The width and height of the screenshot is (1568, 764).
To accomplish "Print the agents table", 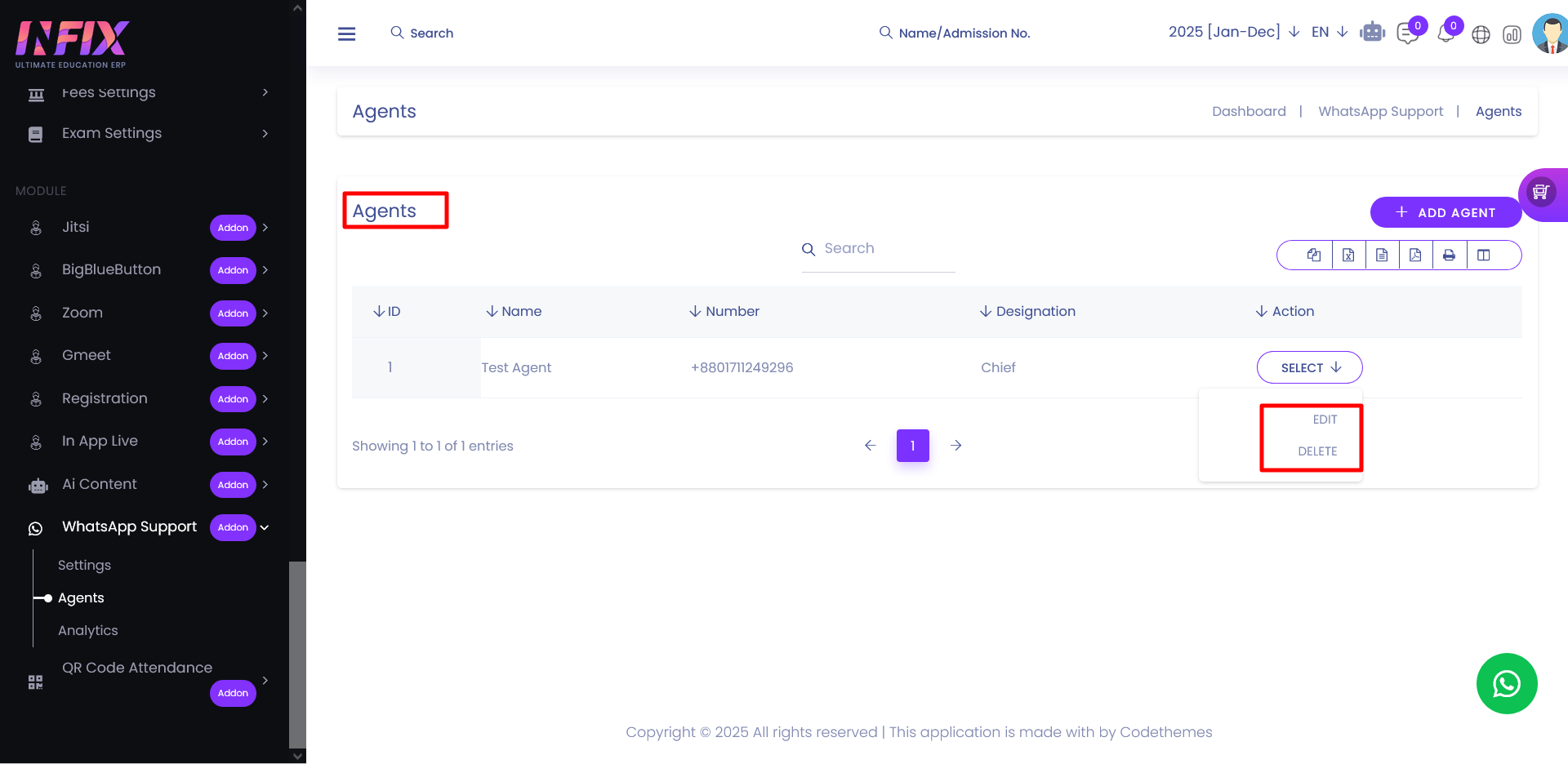I will [1449, 255].
